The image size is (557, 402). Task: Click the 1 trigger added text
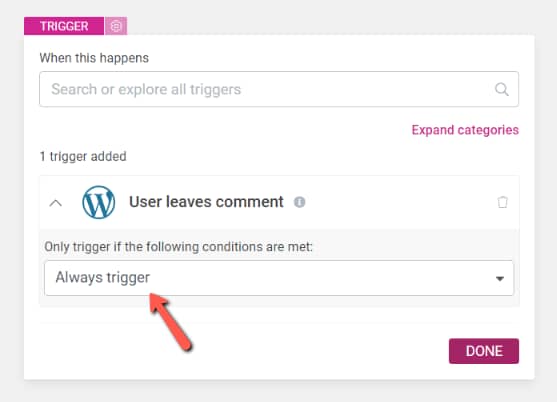[83, 156]
